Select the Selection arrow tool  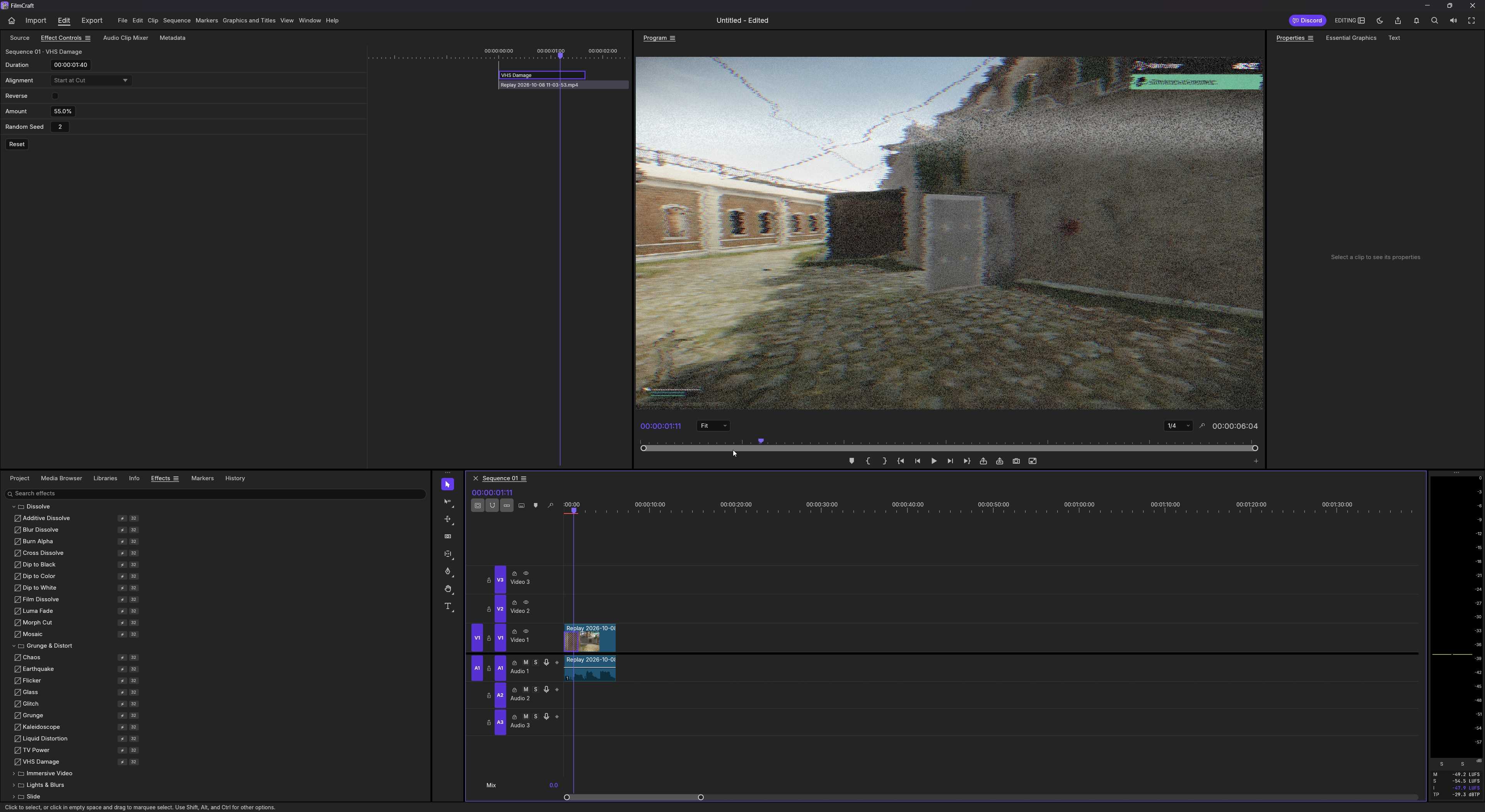click(x=447, y=484)
